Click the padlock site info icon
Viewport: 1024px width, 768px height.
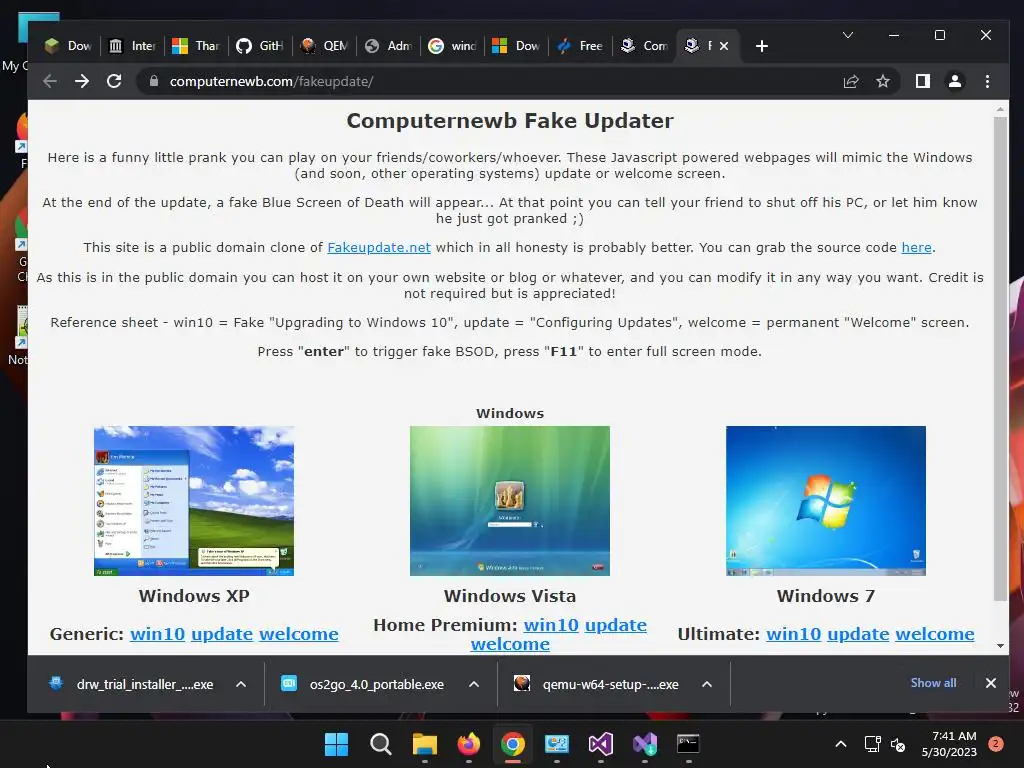[x=154, y=81]
